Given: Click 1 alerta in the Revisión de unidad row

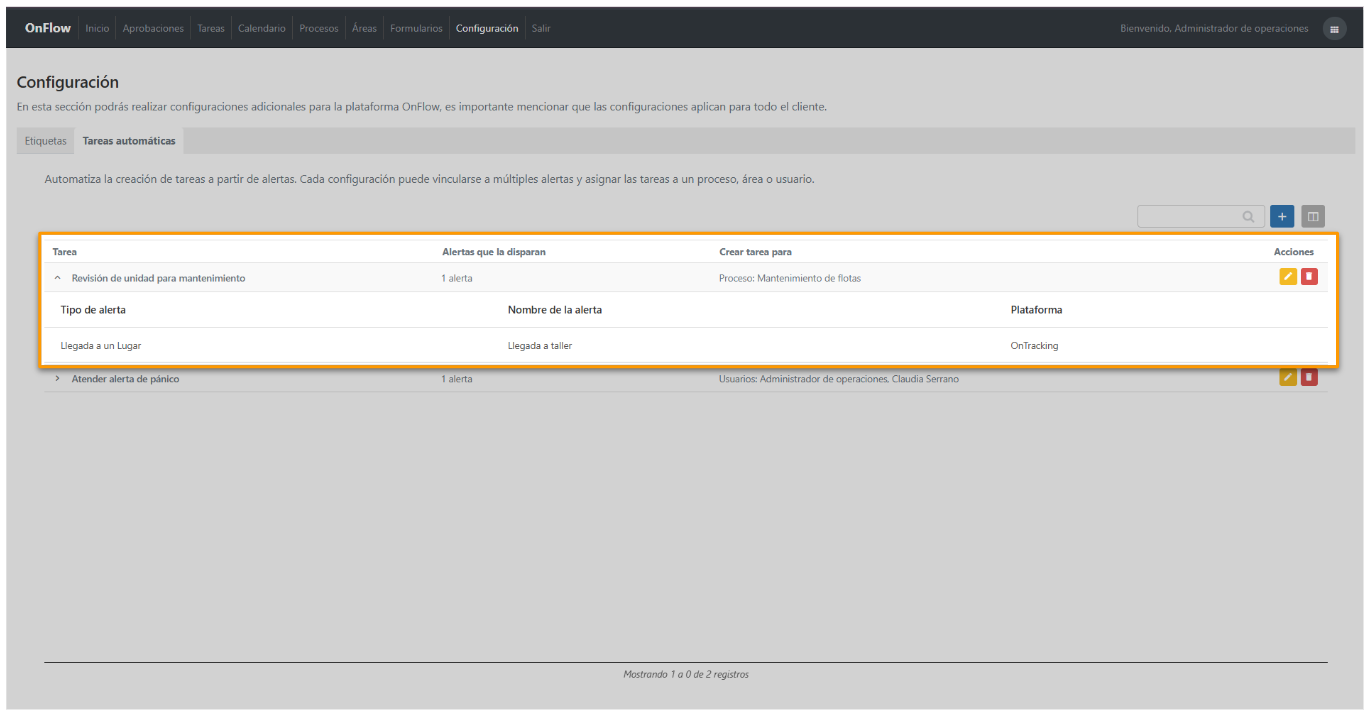Looking at the screenshot, I should pos(457,278).
